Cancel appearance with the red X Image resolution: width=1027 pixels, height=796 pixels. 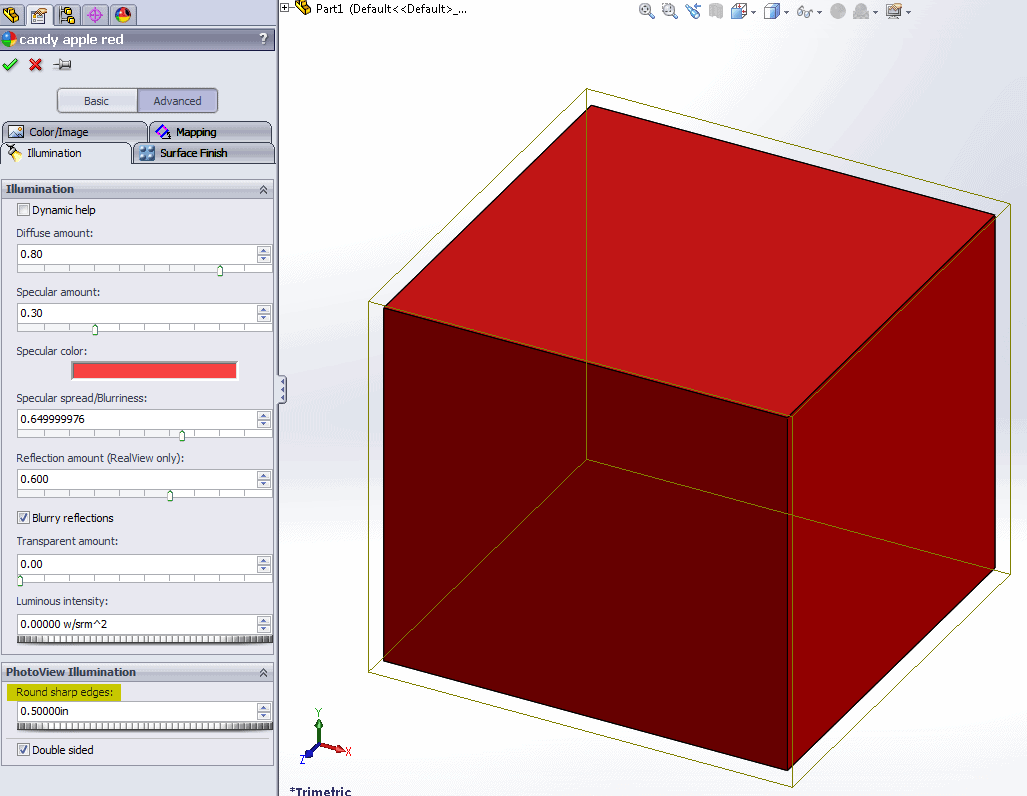pos(35,64)
